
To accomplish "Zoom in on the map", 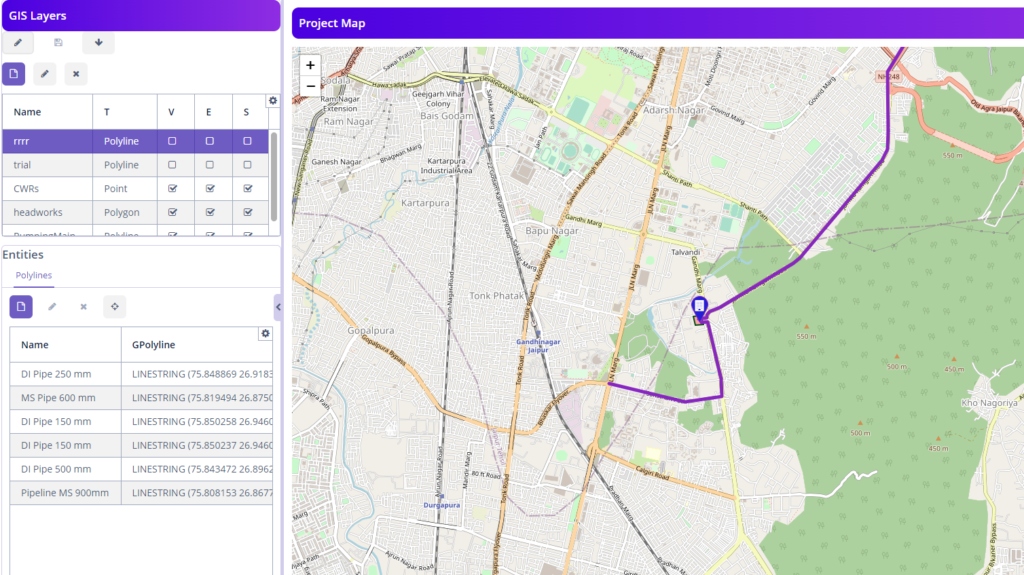I will (310, 65).
